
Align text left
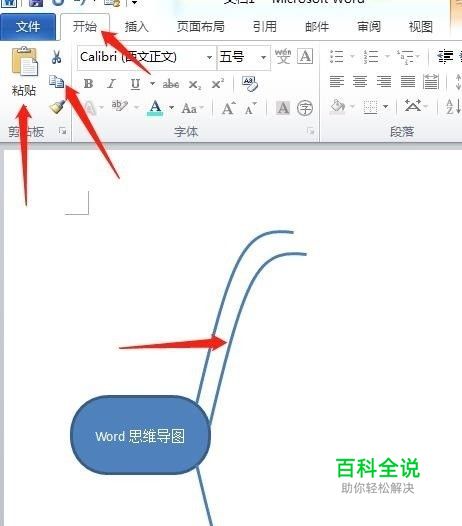(337, 82)
